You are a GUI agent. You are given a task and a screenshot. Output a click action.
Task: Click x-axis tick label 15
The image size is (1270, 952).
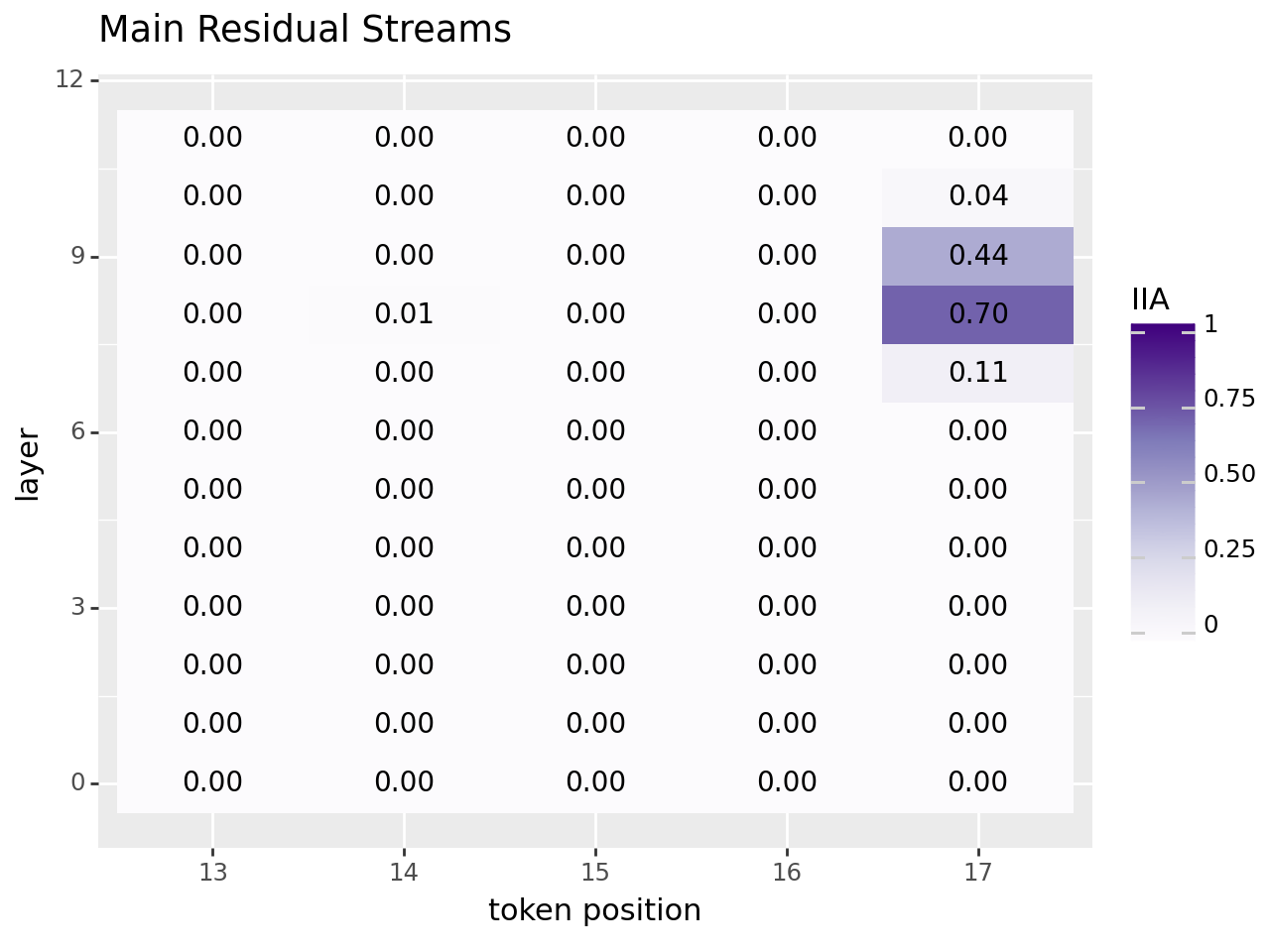(595, 873)
